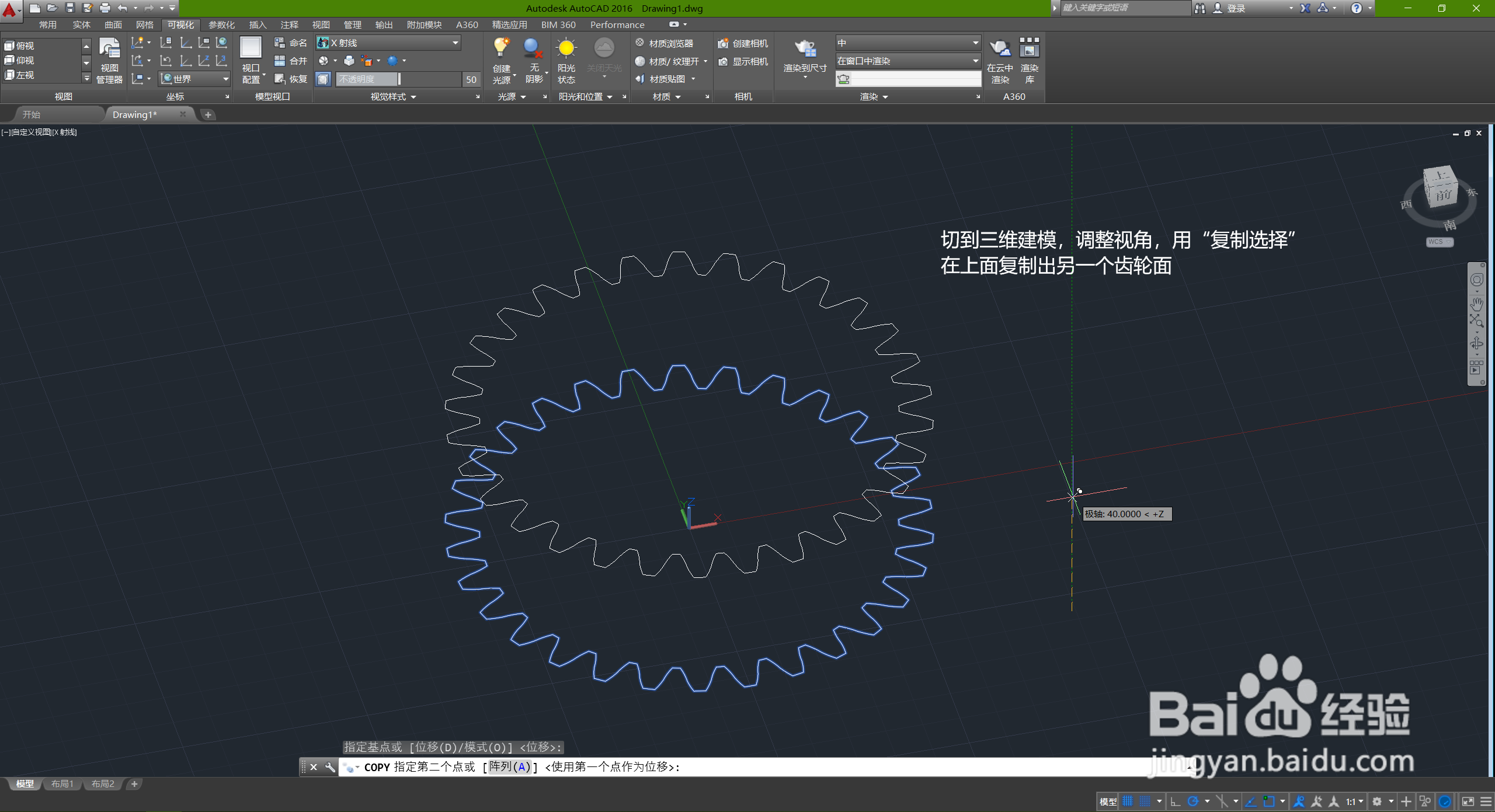Open the render location (在窗口中渲染) dropdown
The image size is (1495, 812).
click(x=975, y=61)
